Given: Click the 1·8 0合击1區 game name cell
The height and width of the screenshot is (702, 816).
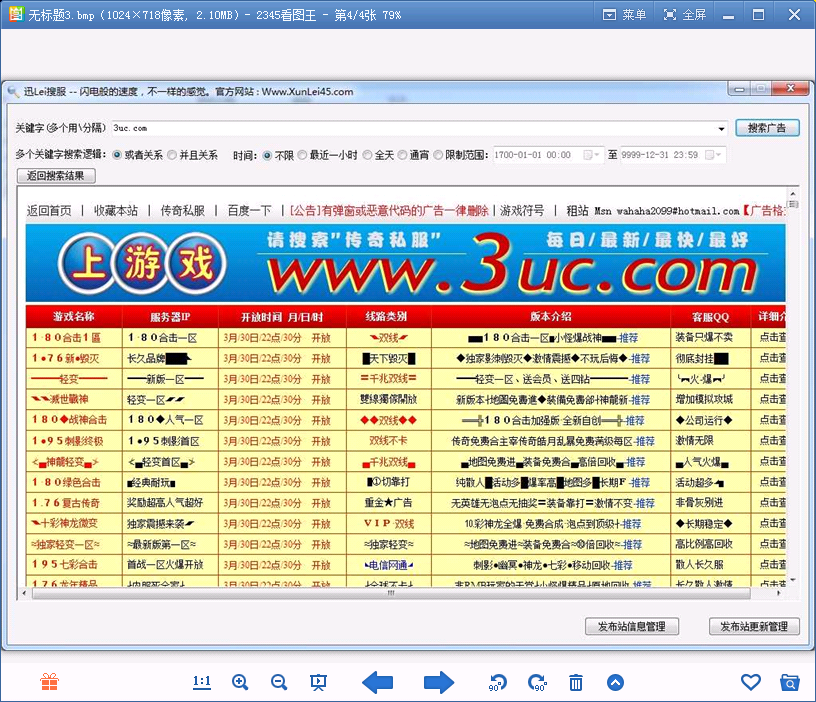Looking at the screenshot, I should pos(74,338).
